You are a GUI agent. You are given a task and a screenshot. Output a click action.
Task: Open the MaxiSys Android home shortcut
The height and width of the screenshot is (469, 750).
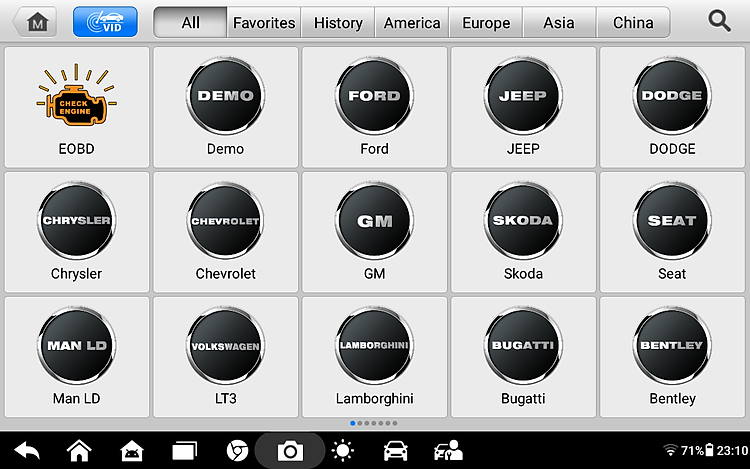tap(132, 450)
